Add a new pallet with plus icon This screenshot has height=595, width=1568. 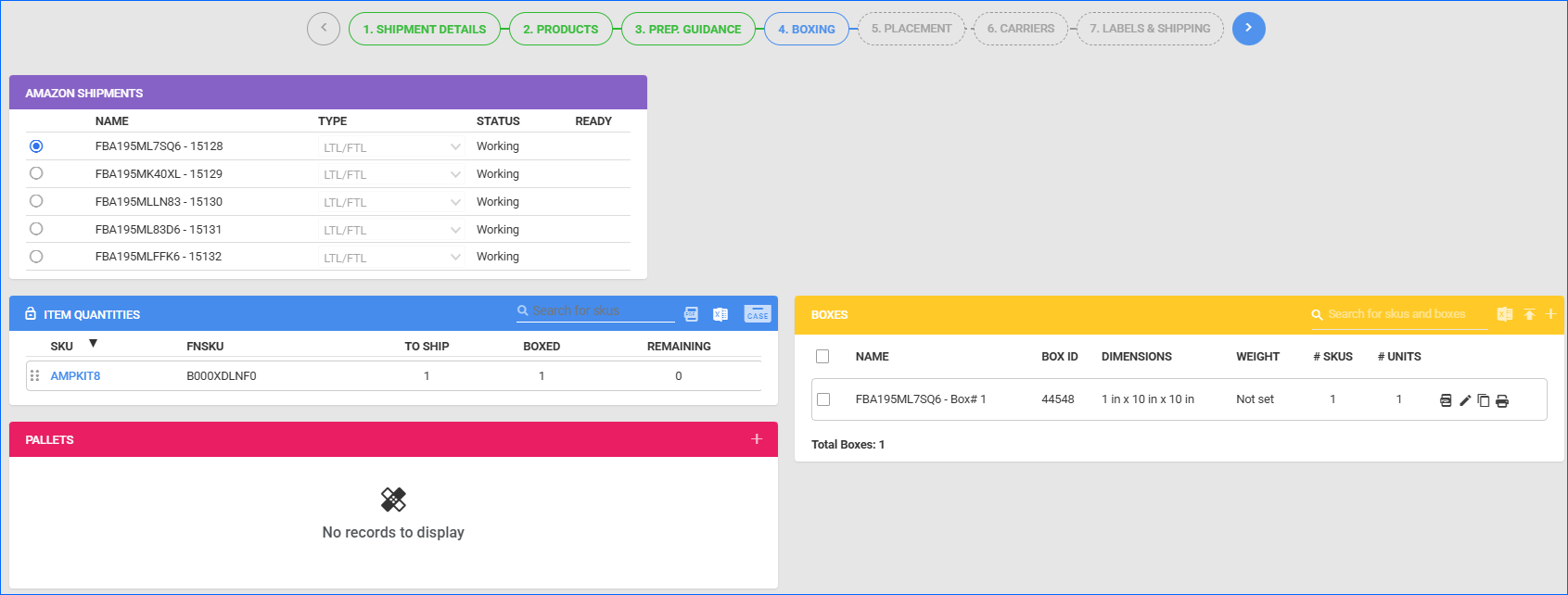pos(757,439)
